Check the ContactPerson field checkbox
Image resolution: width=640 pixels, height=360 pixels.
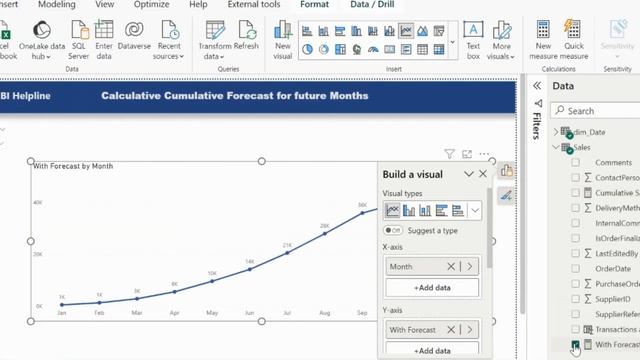pos(575,178)
